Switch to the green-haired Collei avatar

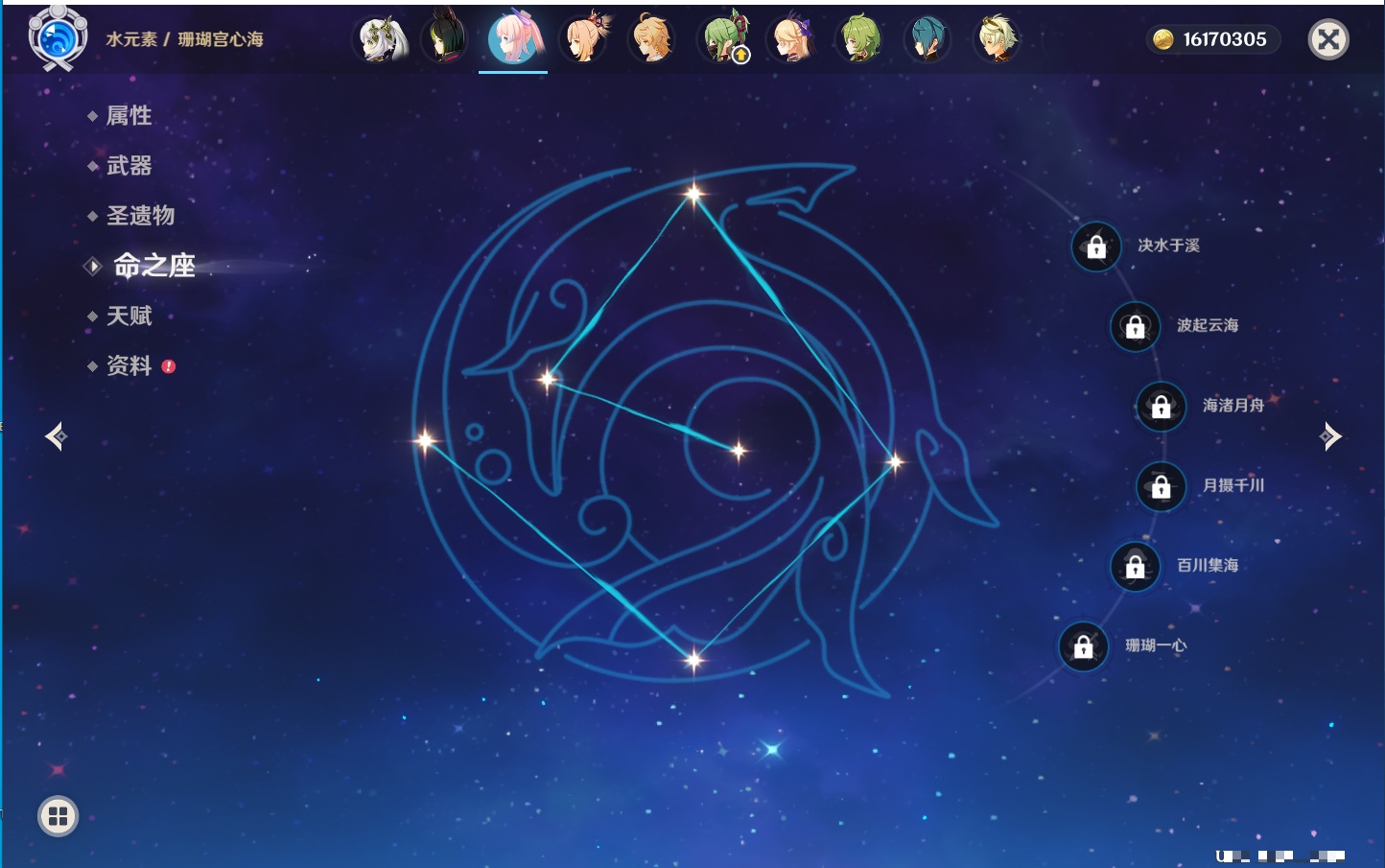coord(860,38)
